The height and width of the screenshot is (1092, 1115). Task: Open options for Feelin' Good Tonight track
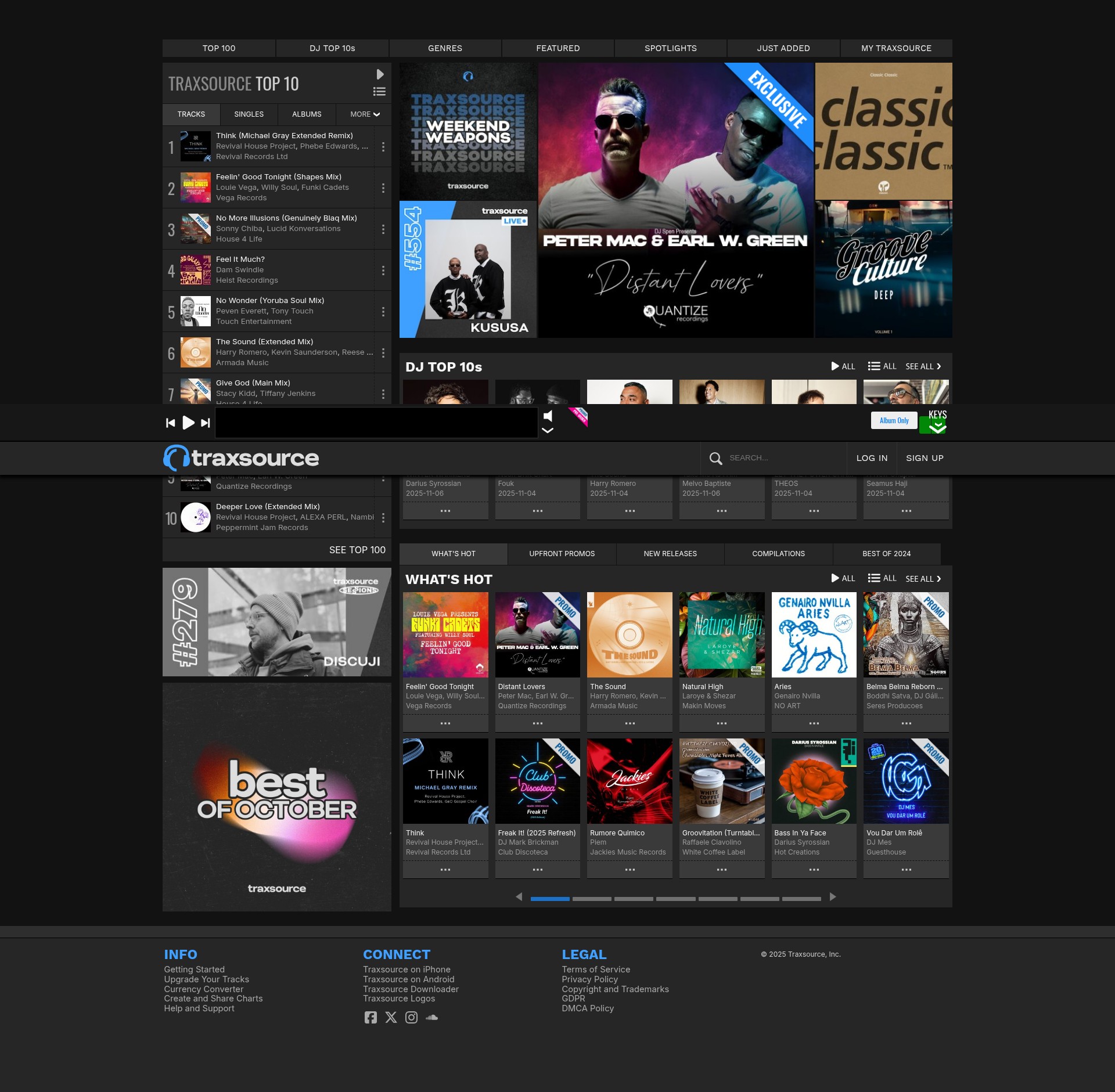[x=383, y=188]
